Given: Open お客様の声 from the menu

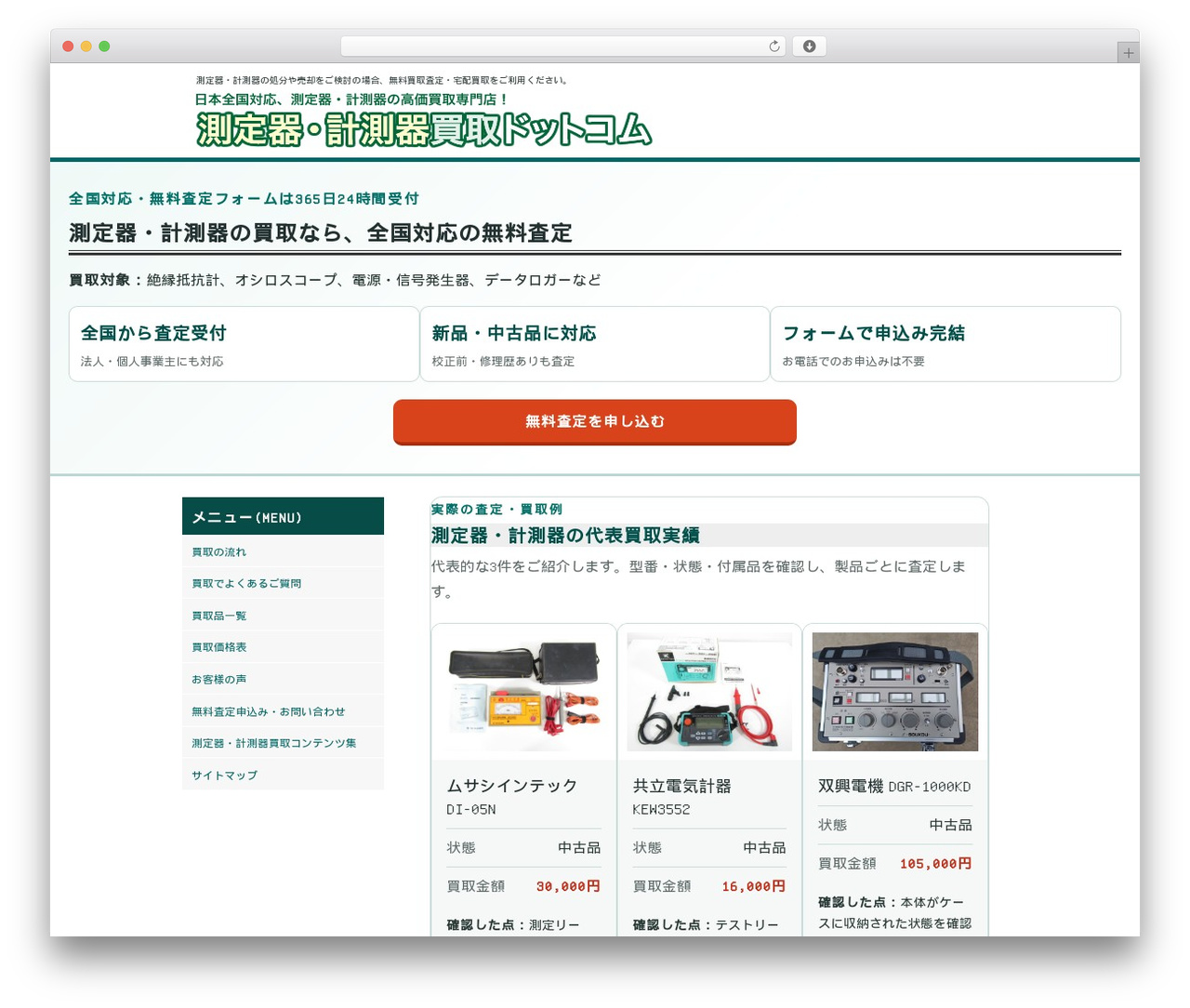Looking at the screenshot, I should coord(283,680).
